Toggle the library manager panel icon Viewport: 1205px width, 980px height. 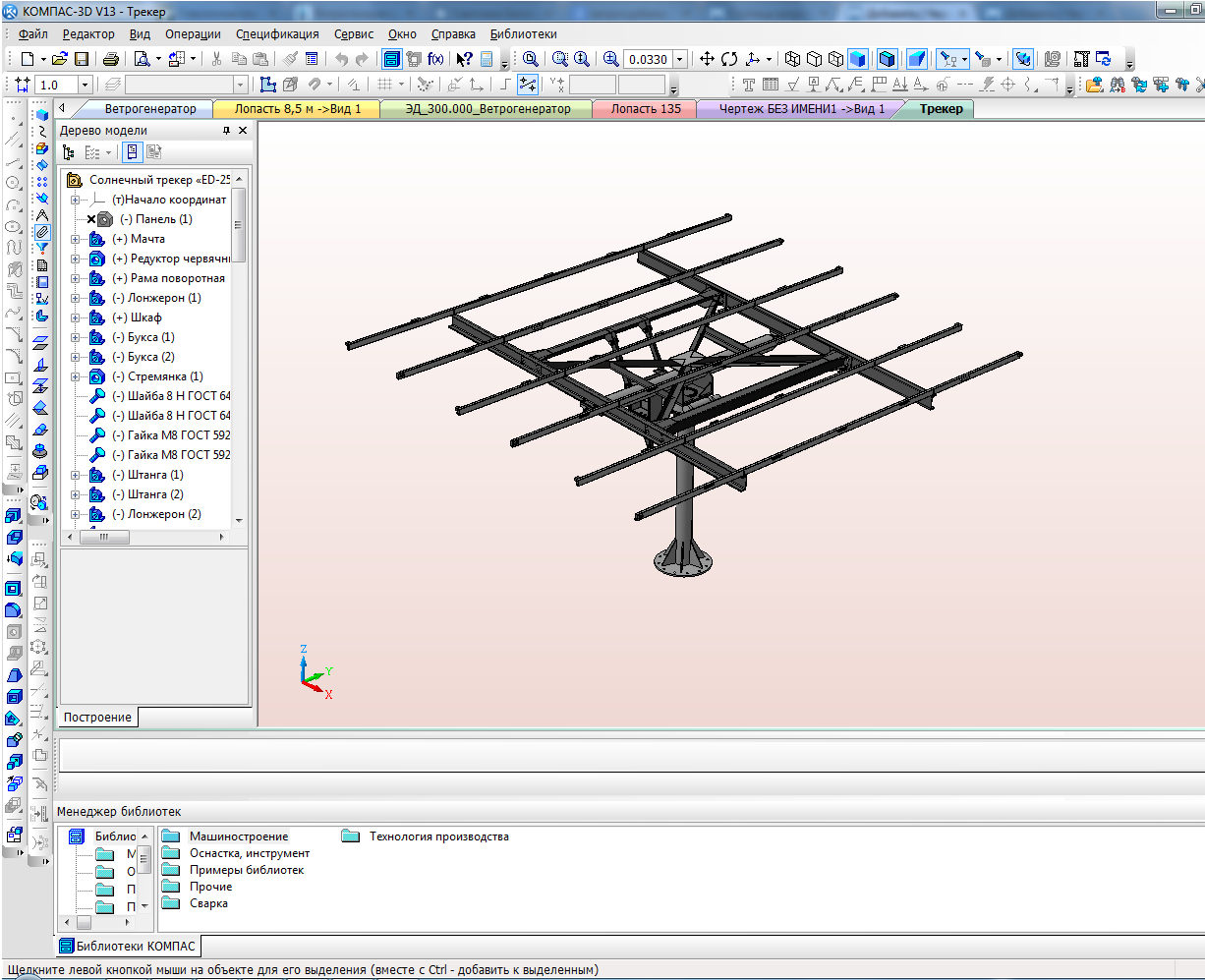tap(392, 59)
